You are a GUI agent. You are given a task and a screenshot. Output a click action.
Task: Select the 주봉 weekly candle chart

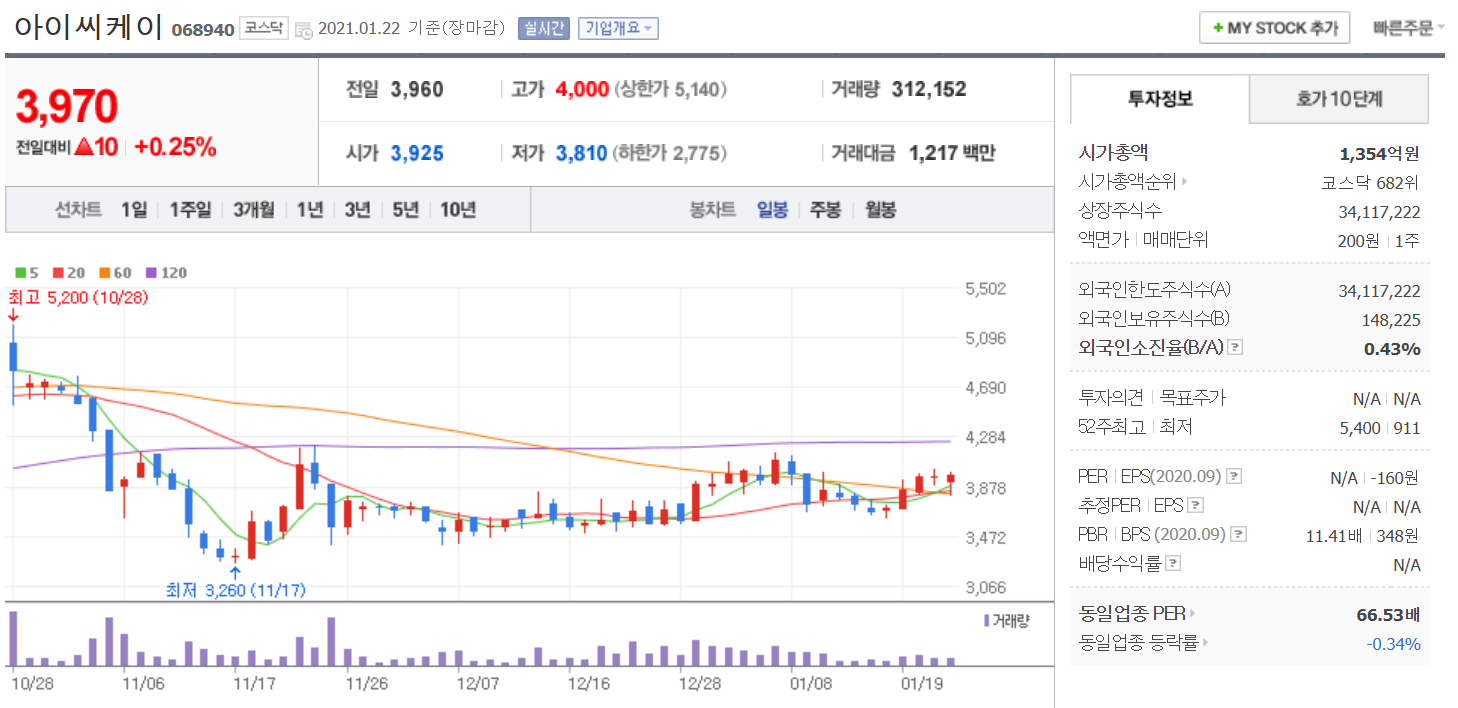pos(825,210)
